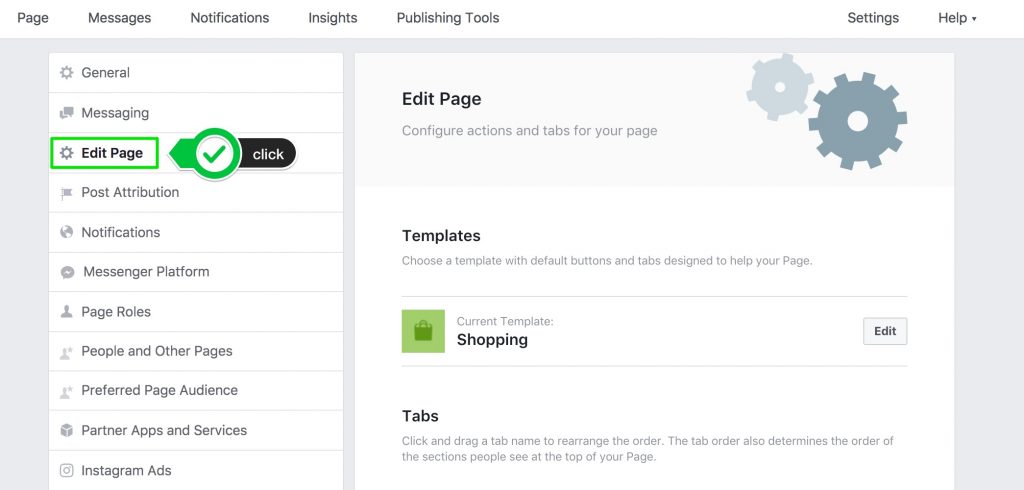Viewport: 1024px width, 490px height.
Task: Click the Messenger Platform icon
Action: [67, 272]
